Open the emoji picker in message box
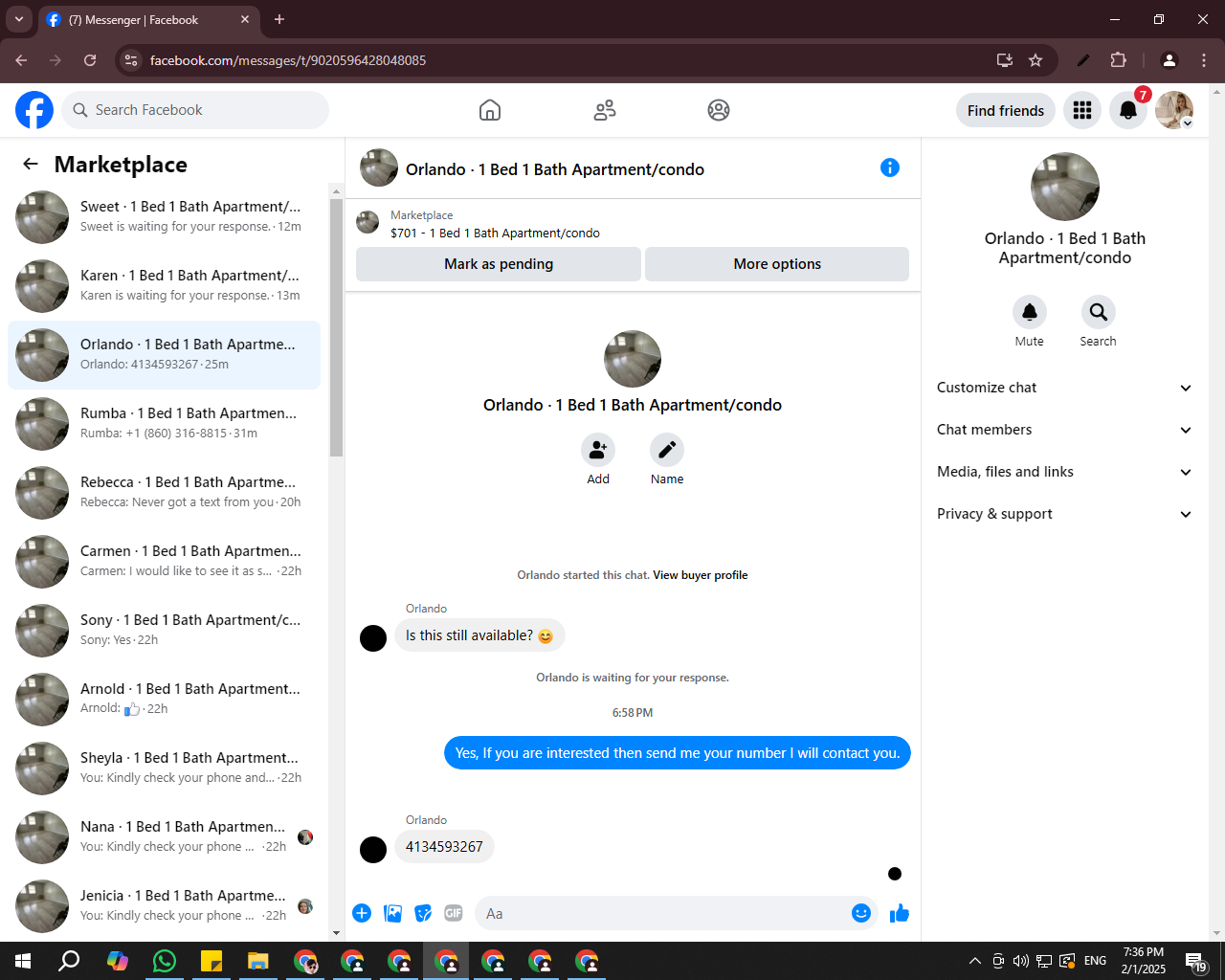Screen dimensions: 1225x980 [861, 913]
